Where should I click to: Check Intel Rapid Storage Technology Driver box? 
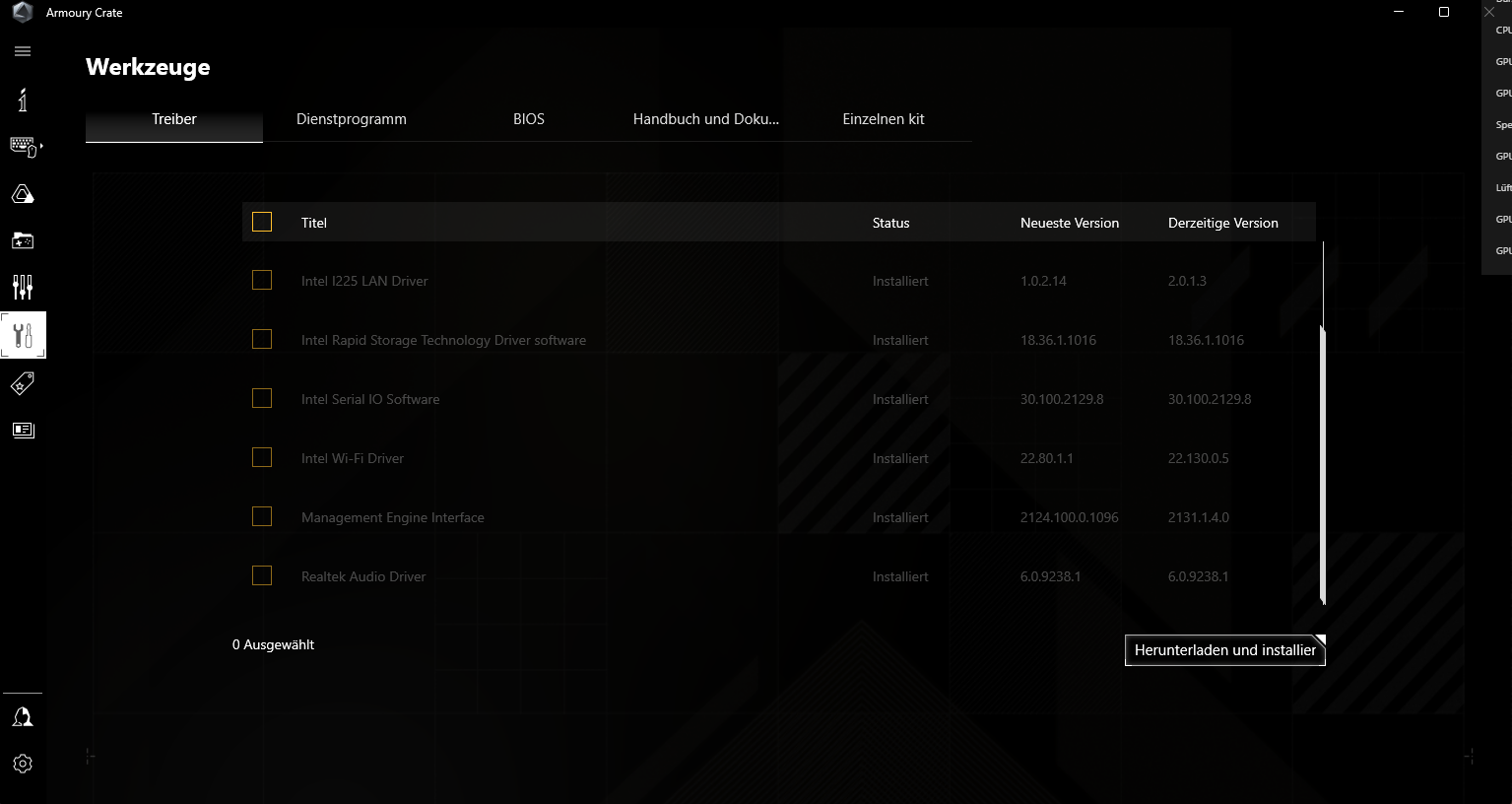262,339
